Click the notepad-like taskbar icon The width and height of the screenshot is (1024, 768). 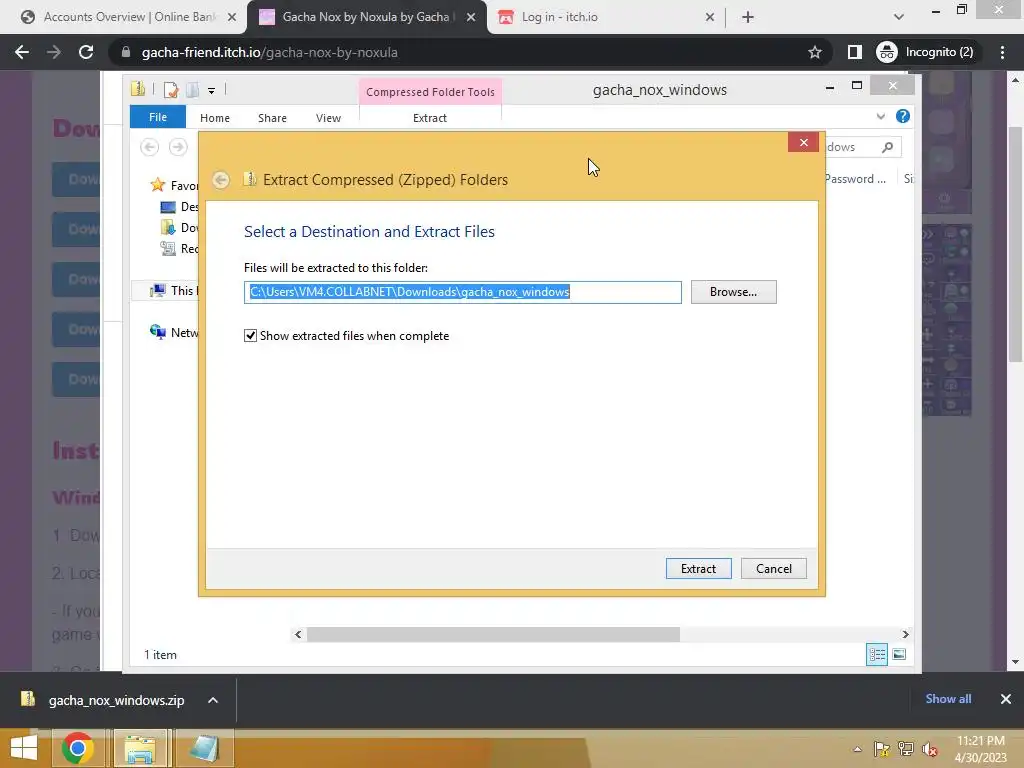[x=204, y=748]
